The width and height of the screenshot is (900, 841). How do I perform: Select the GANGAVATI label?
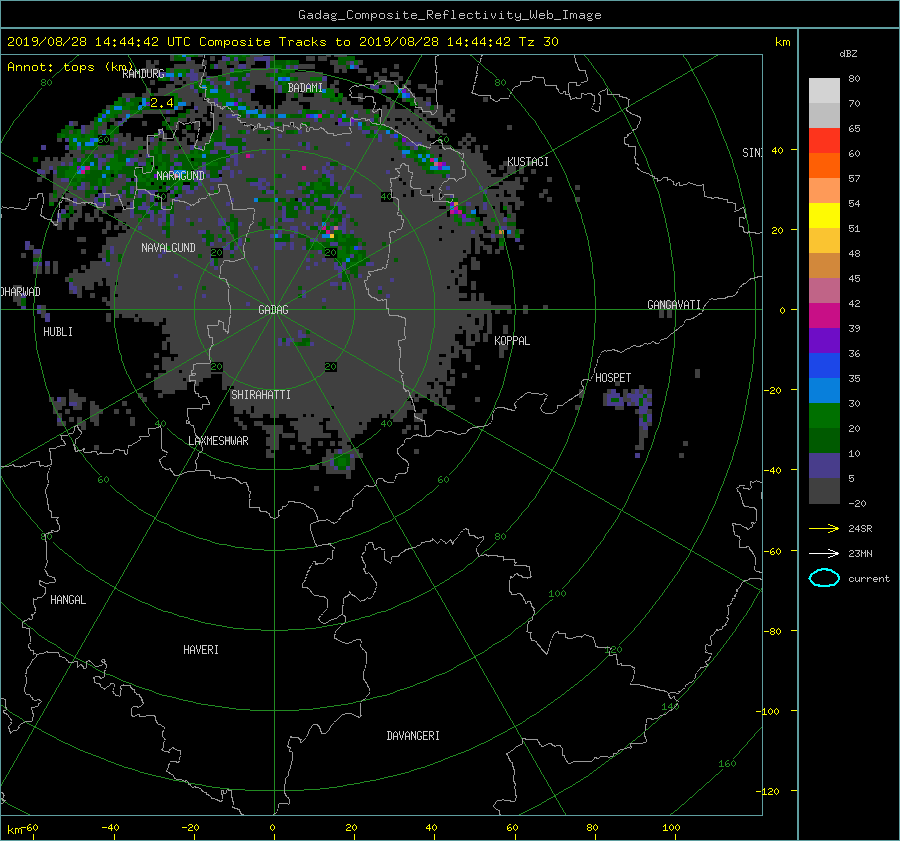[x=674, y=305]
